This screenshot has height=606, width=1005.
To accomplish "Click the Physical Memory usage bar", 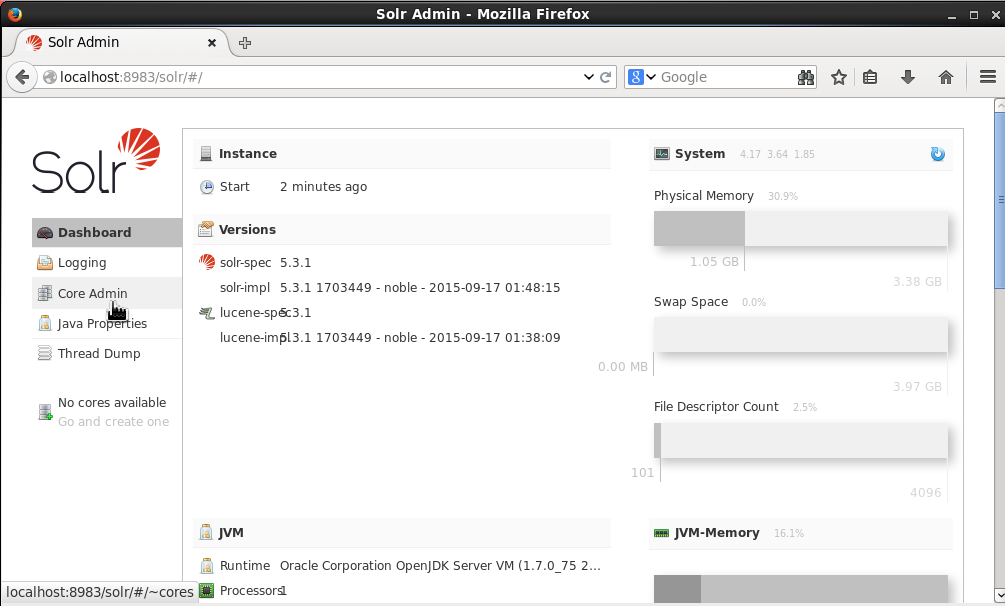I will click(x=801, y=229).
